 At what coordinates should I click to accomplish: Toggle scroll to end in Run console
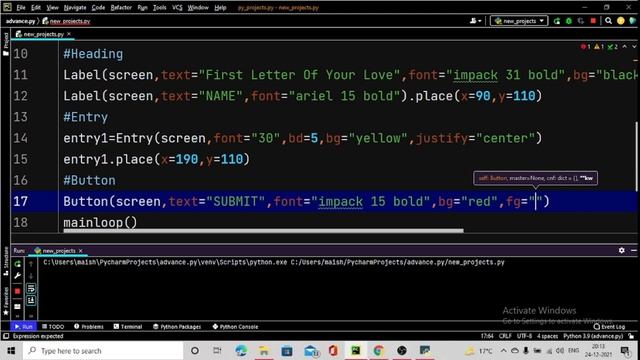(x=31, y=301)
